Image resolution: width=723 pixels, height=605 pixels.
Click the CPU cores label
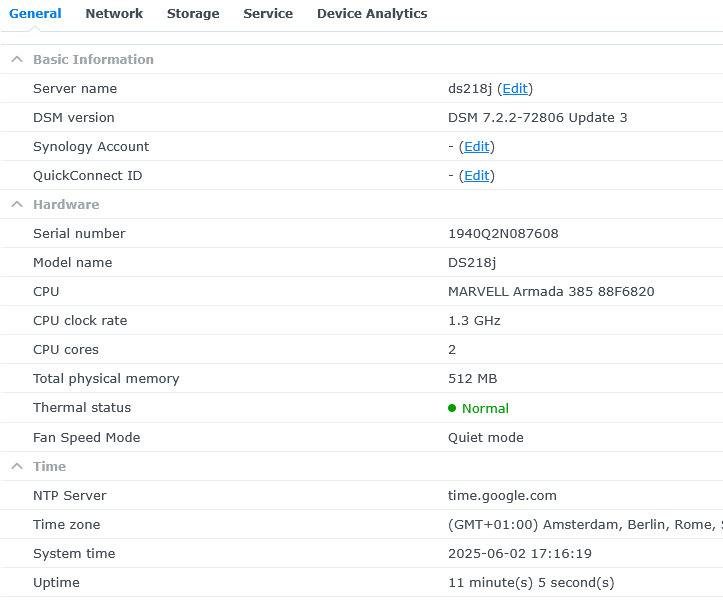pyautogui.click(x=66, y=350)
